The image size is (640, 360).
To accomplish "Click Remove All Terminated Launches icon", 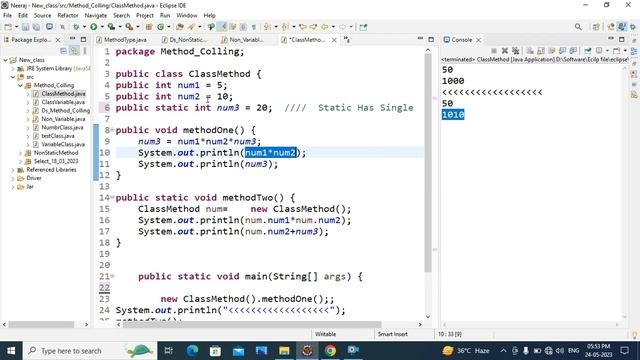I will coord(516,51).
